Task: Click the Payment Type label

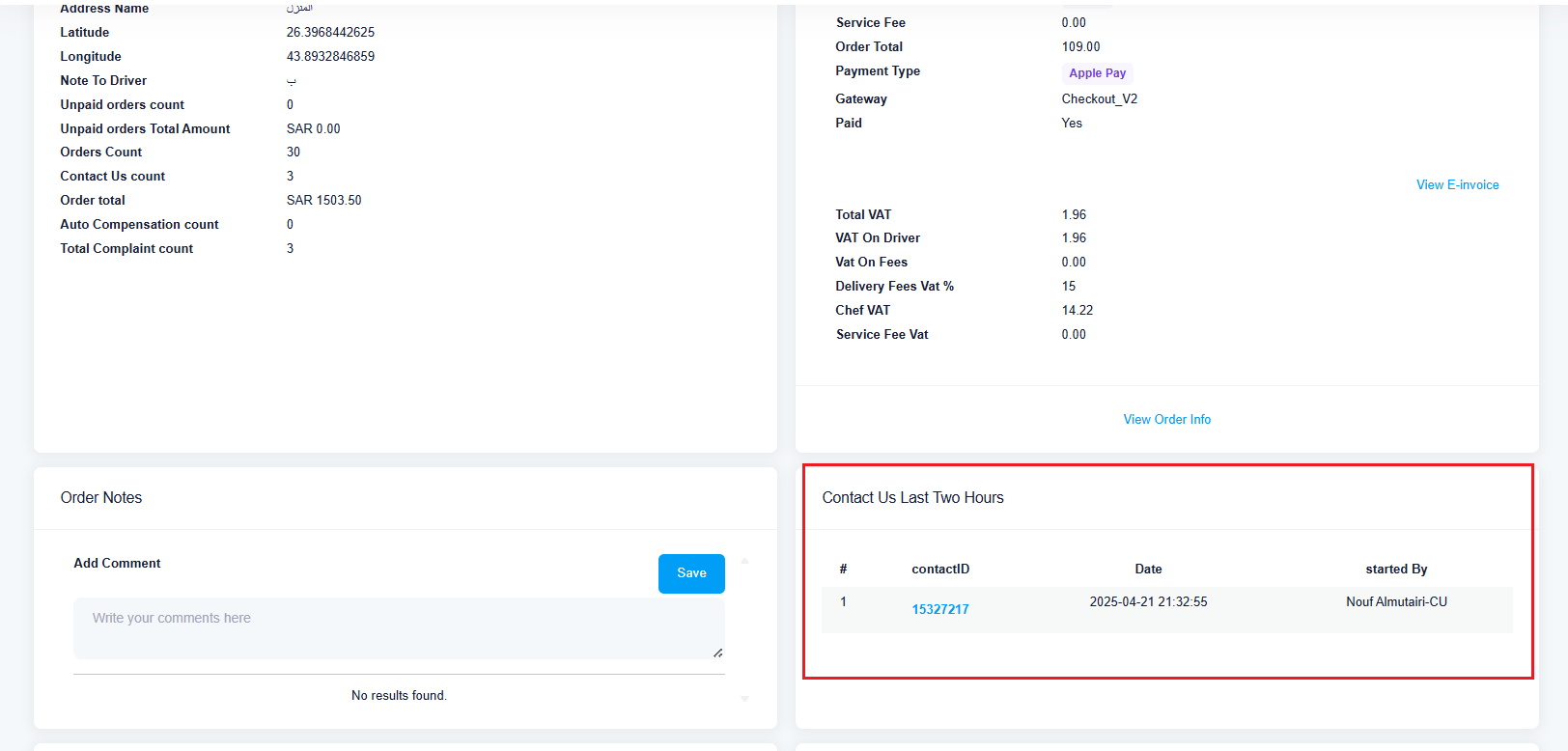Action: pos(878,71)
